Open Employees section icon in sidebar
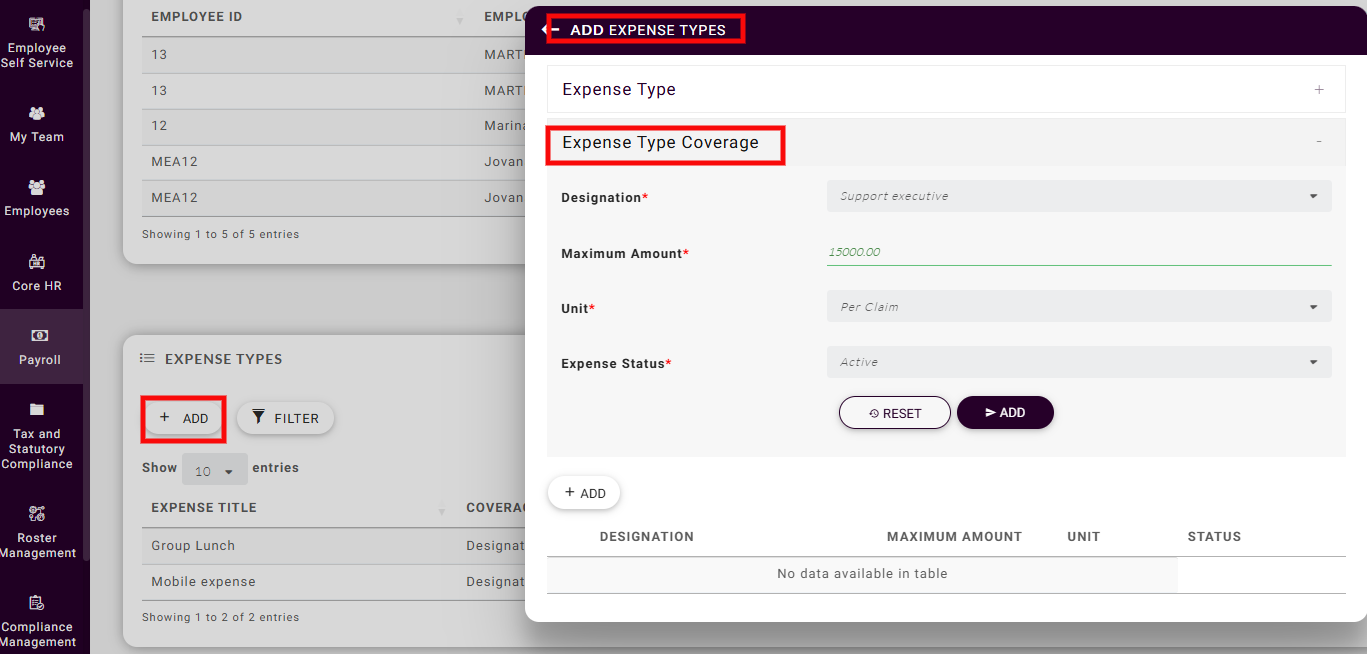The image size is (1367, 654). (x=37, y=187)
